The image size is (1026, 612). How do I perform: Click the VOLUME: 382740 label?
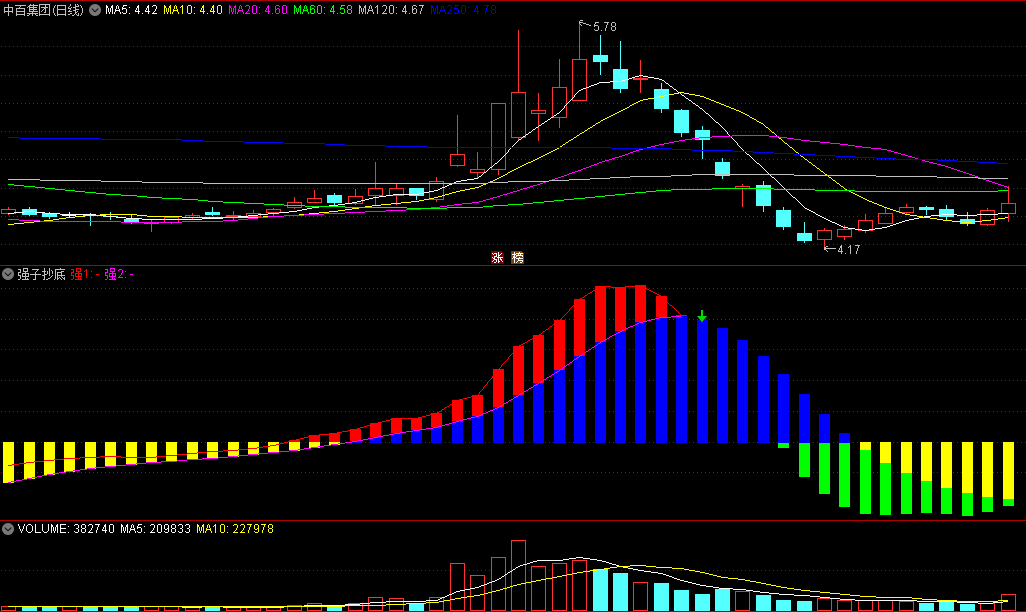click(65, 529)
